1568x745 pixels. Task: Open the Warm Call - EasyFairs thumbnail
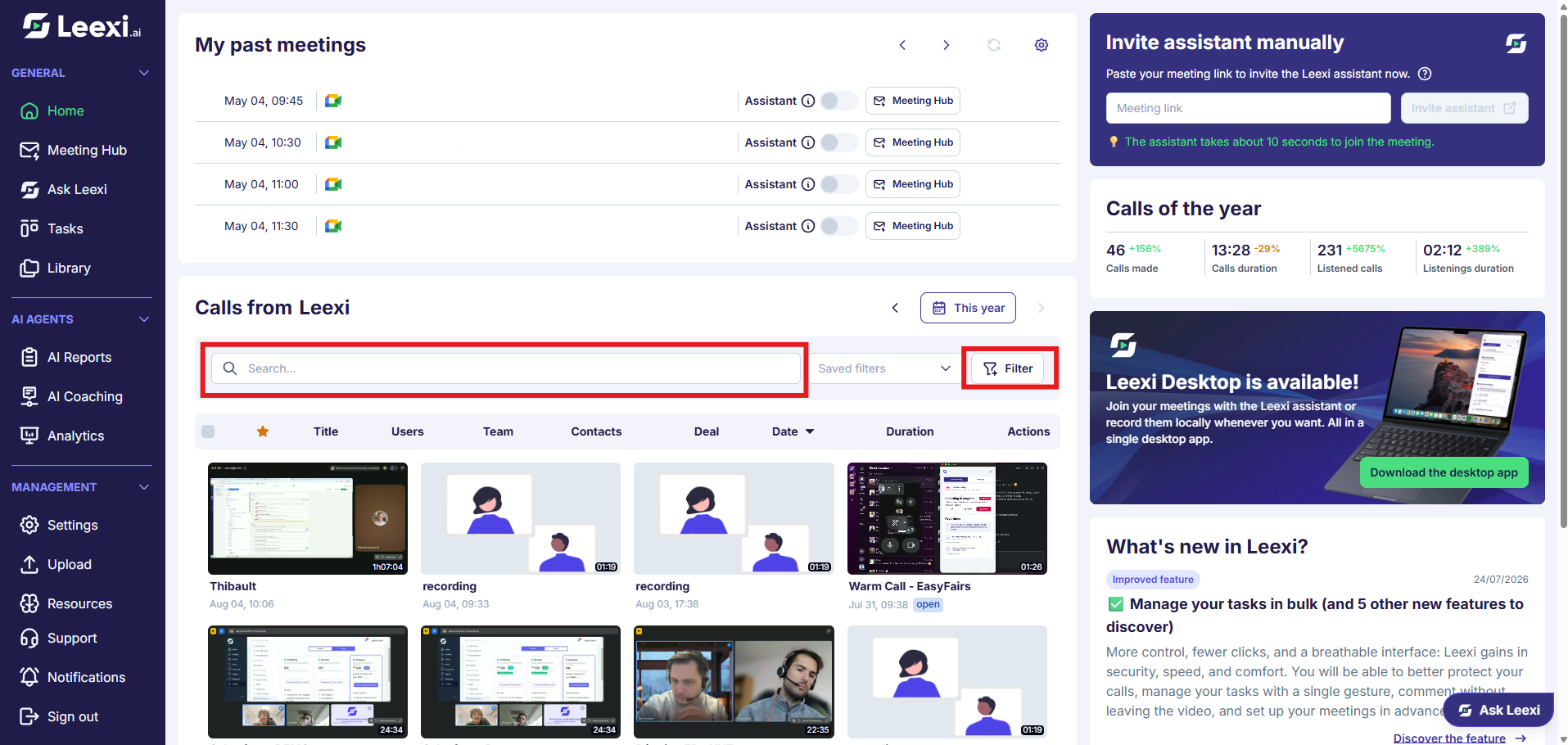[x=947, y=518]
